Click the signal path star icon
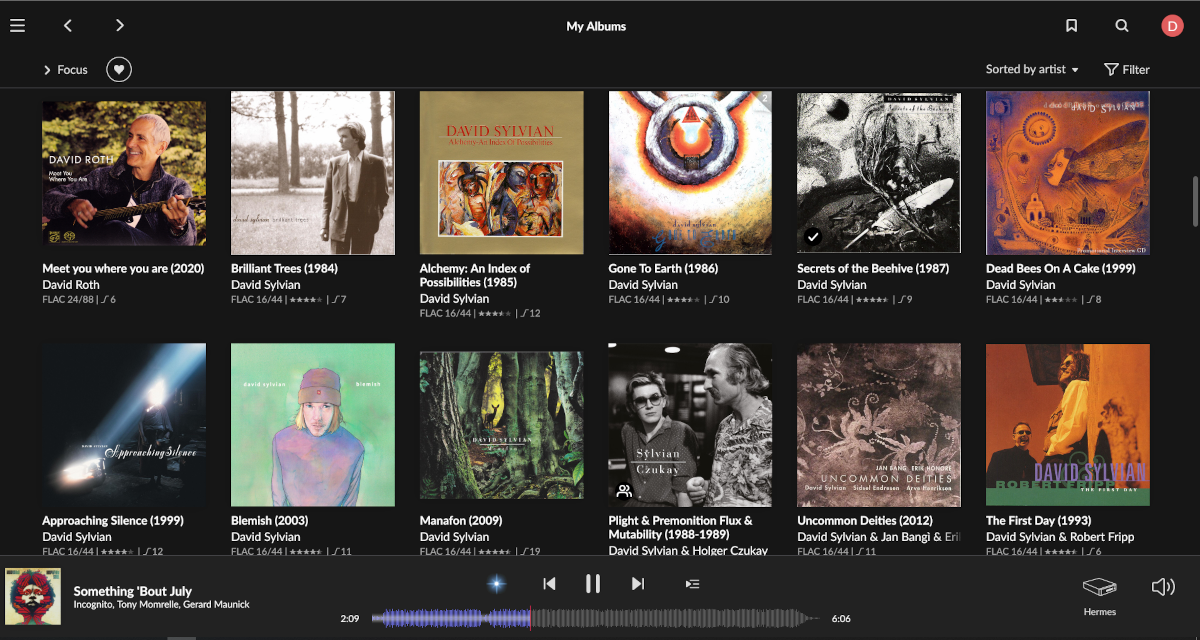The height and width of the screenshot is (640, 1200). pos(497,584)
